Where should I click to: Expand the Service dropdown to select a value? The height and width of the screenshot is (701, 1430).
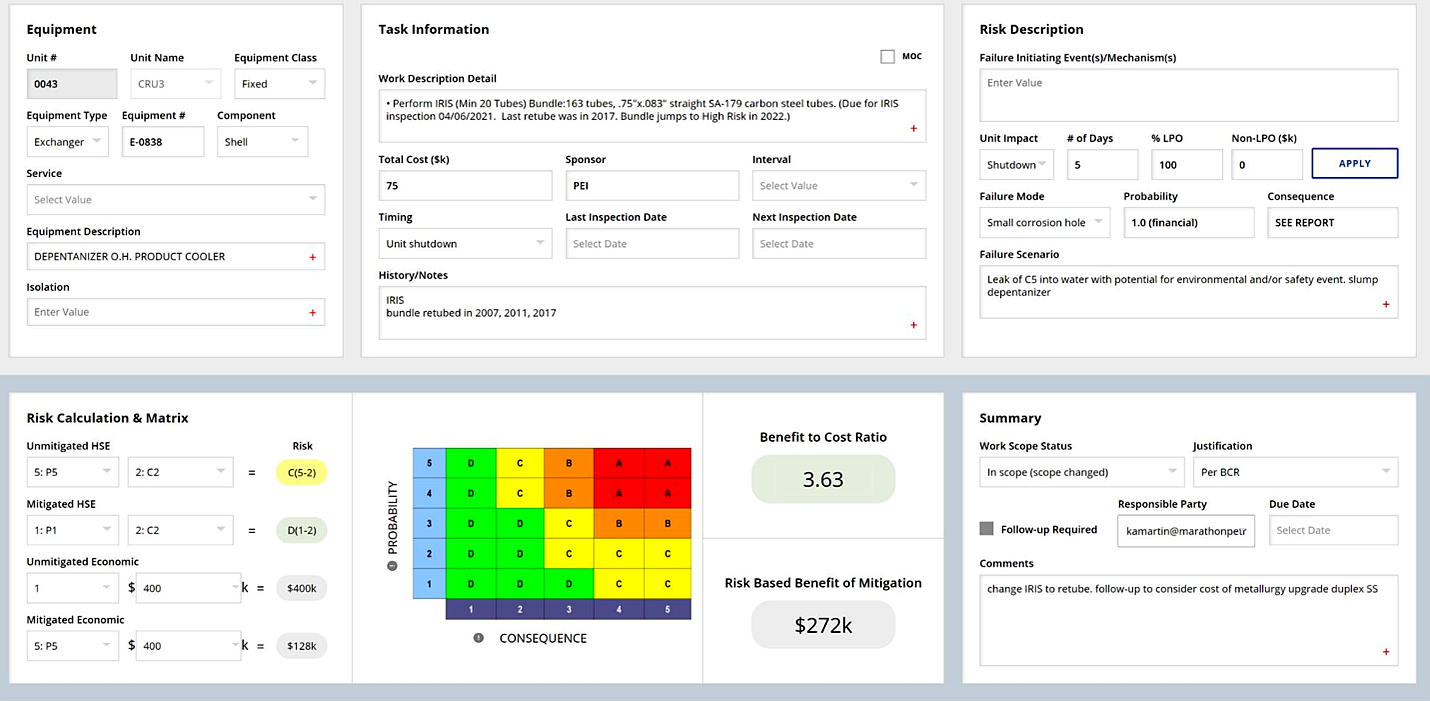tap(176, 199)
